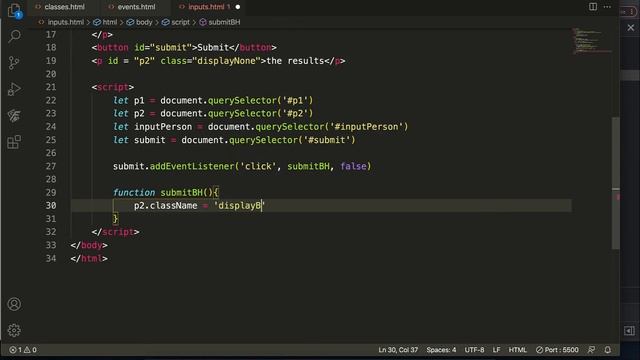The image size is (640, 360).
Task: Select the inputs.html tab
Action: 206,7
